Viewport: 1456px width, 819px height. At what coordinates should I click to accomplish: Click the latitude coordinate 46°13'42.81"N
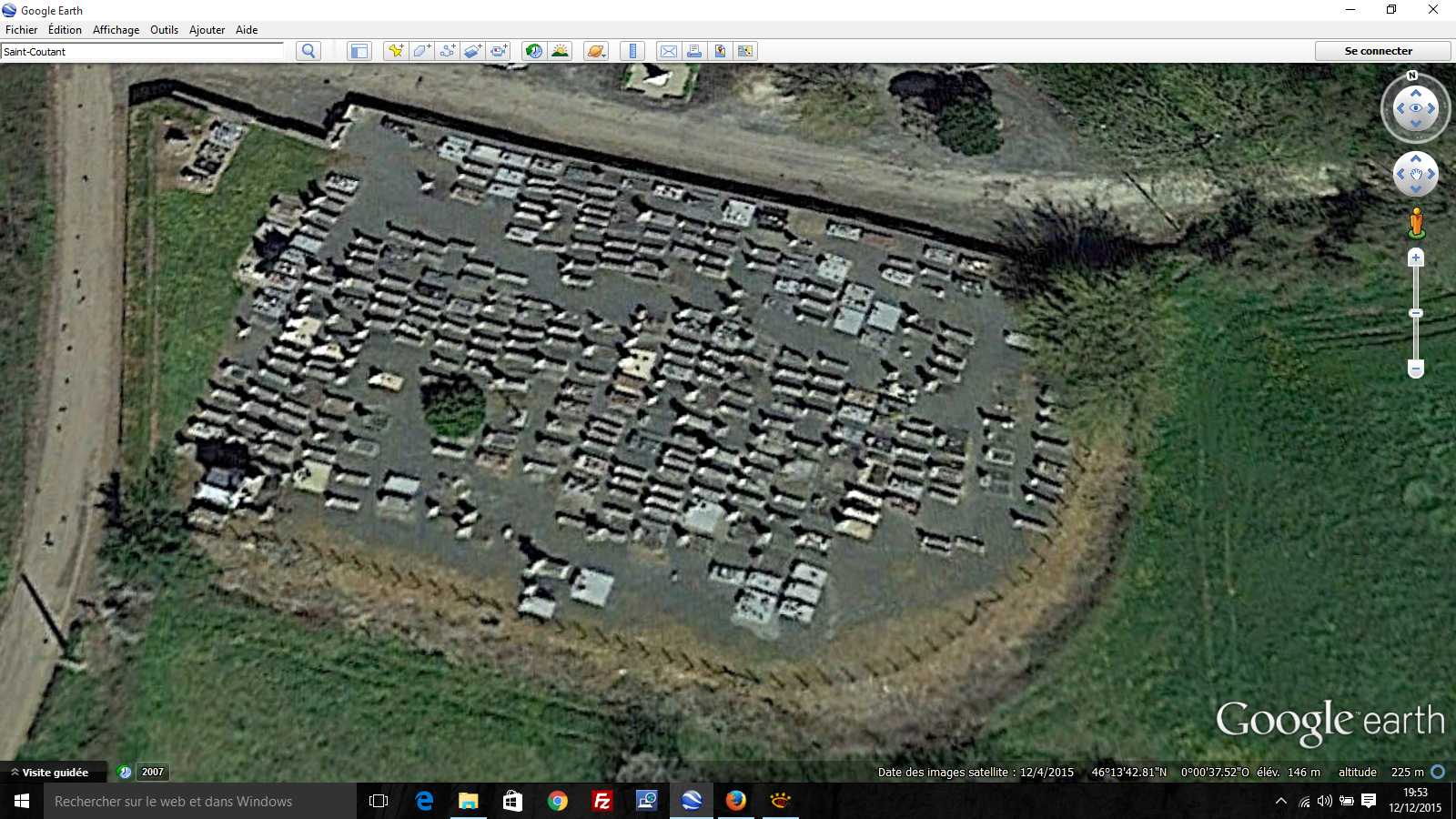click(1128, 772)
